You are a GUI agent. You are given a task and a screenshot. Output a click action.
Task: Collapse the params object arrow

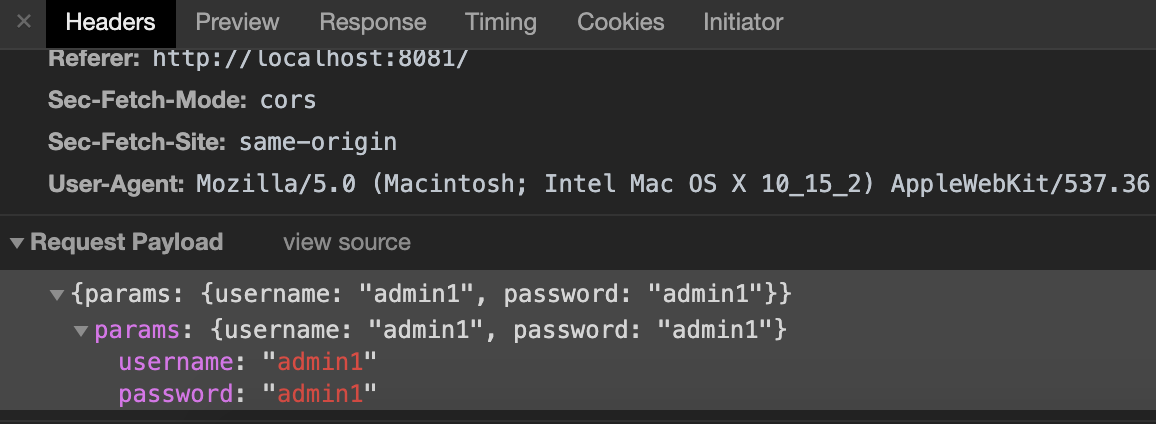pos(81,329)
